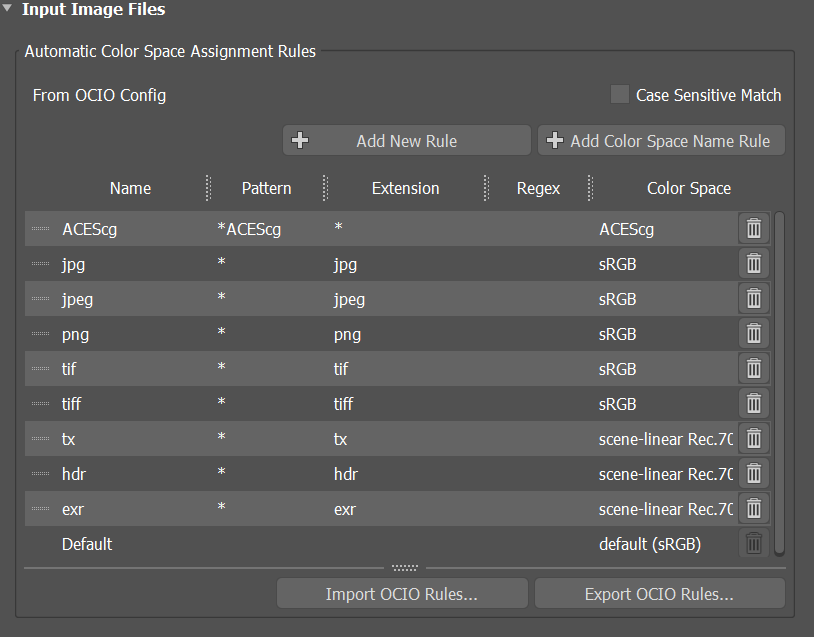Open color space dropdown for tx rule
This screenshot has height=637, width=814.
[x=665, y=439]
